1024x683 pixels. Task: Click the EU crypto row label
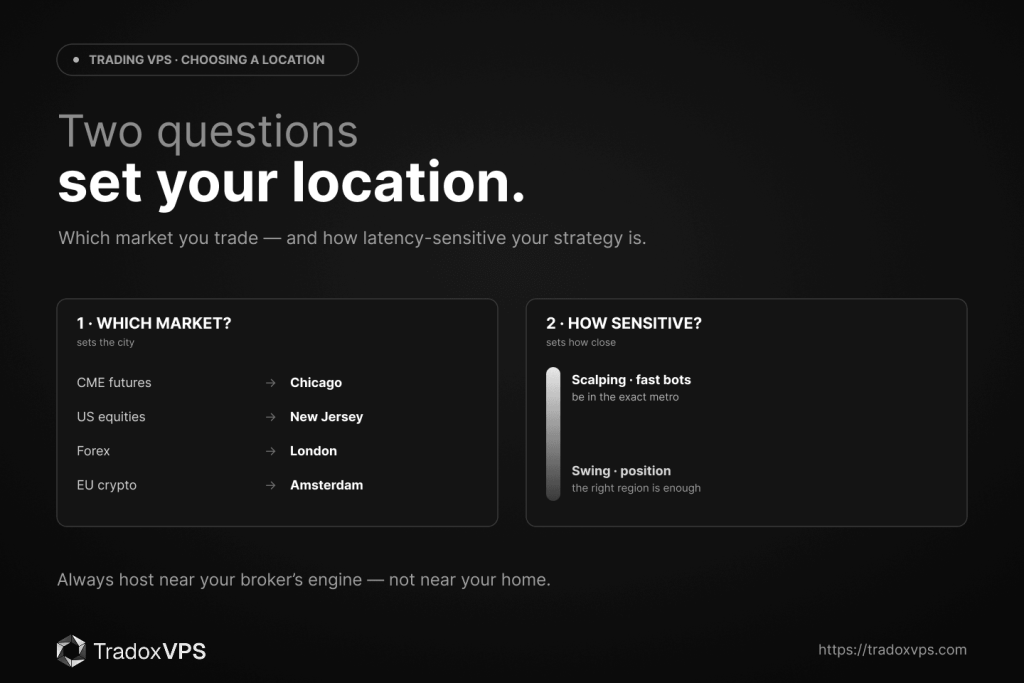pos(106,485)
